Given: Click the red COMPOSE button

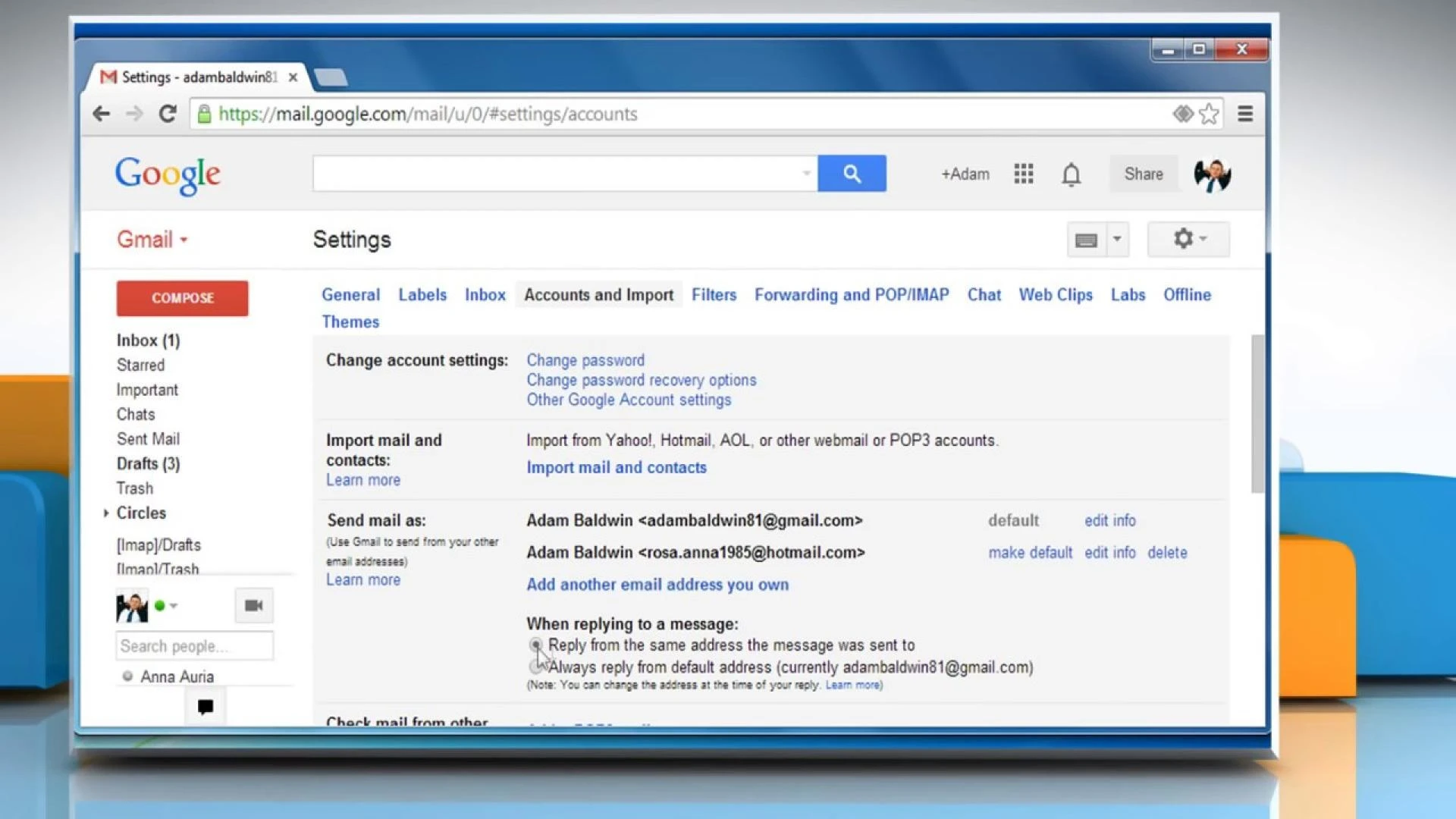Looking at the screenshot, I should (x=182, y=298).
